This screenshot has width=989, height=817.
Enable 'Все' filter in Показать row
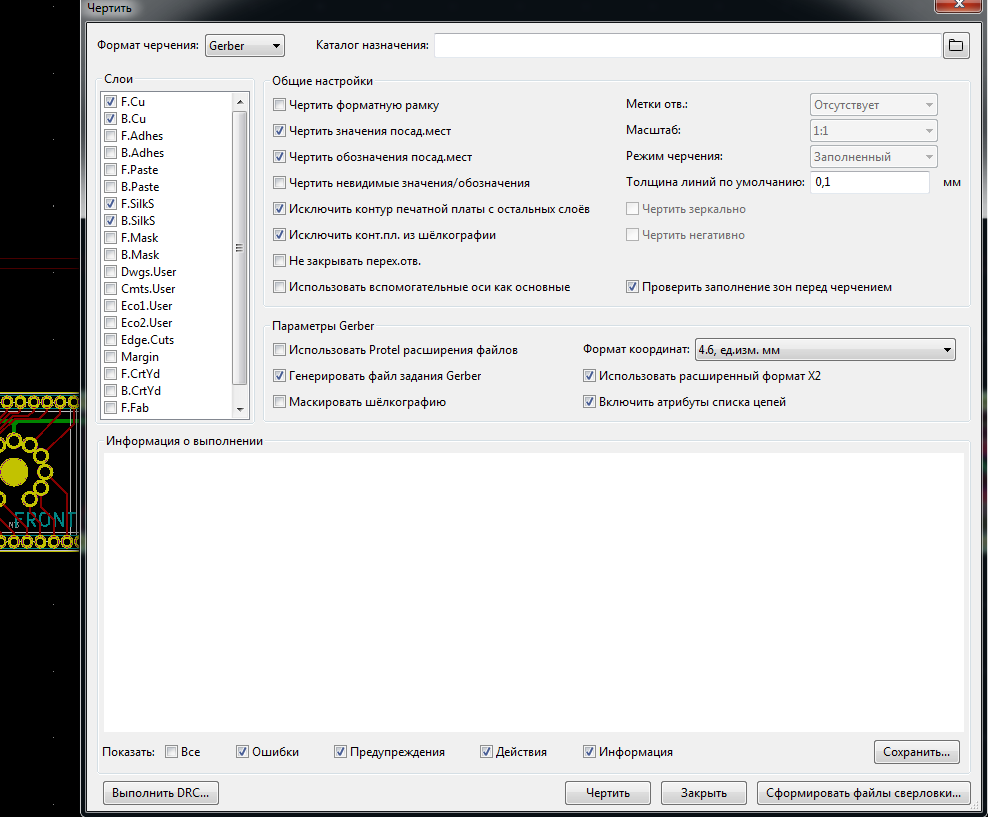click(x=172, y=752)
